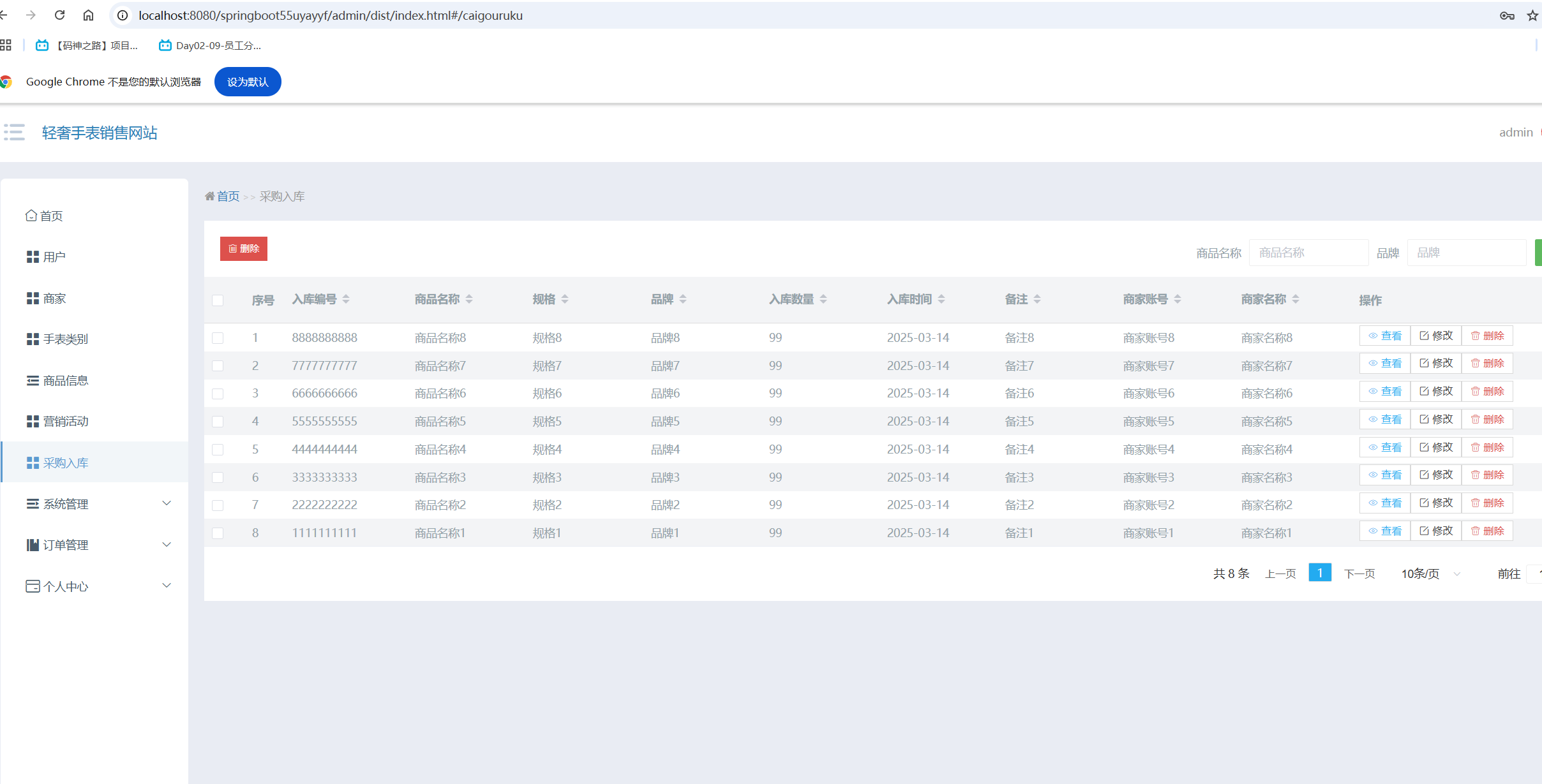Bookmark page with the star icon

(x=1532, y=16)
